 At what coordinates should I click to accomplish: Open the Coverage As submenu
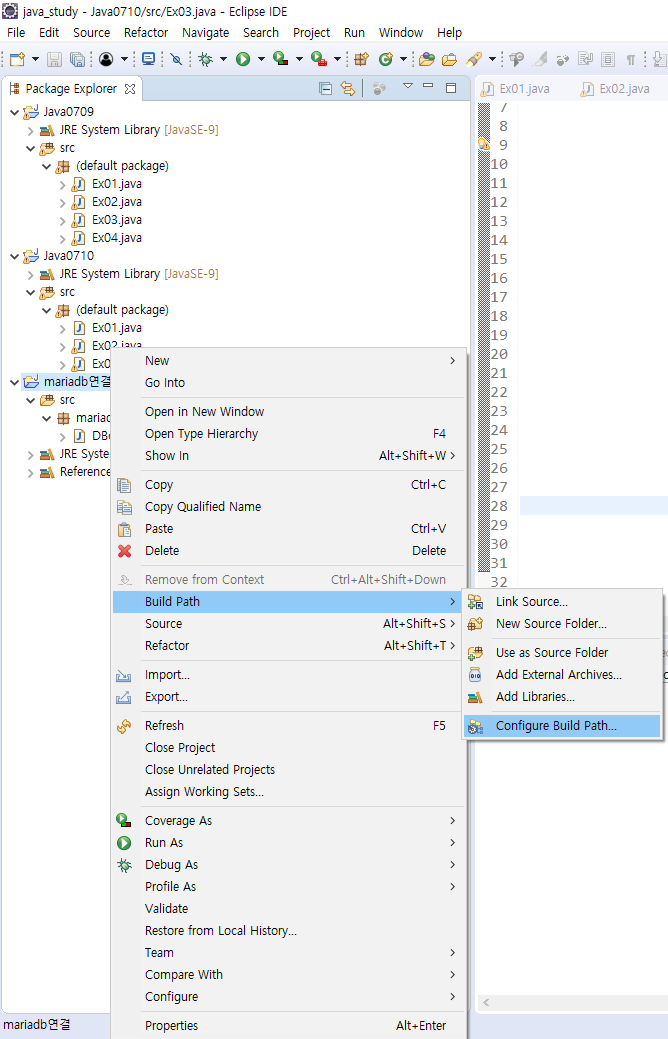tap(288, 821)
